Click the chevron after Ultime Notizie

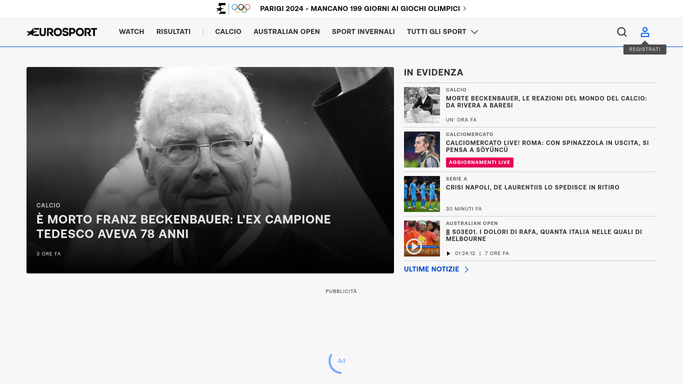(x=467, y=269)
